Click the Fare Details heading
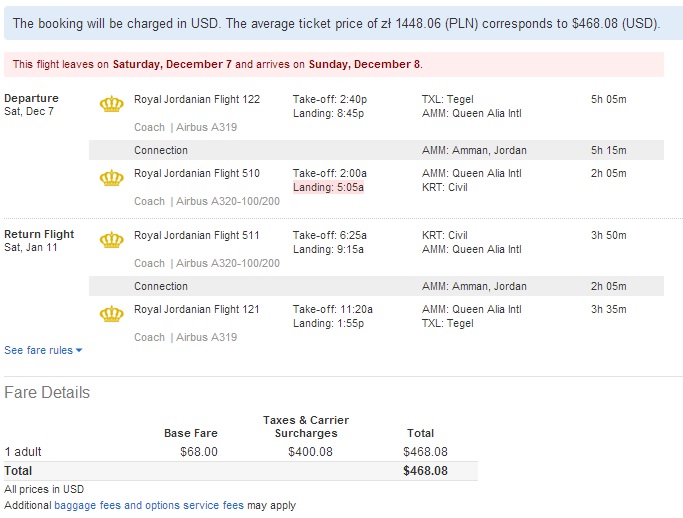683x518 pixels. (x=47, y=393)
